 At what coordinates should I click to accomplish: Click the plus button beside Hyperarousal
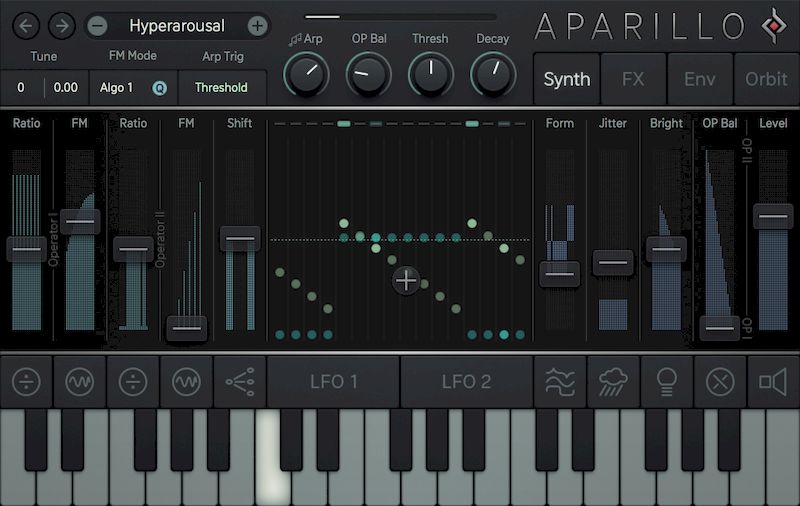pos(258,26)
